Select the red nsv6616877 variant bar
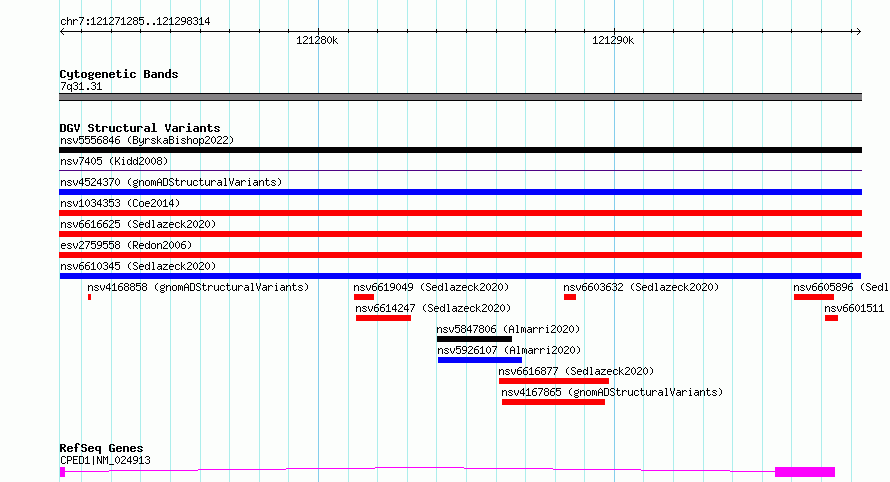The image size is (890, 482). coord(554,381)
